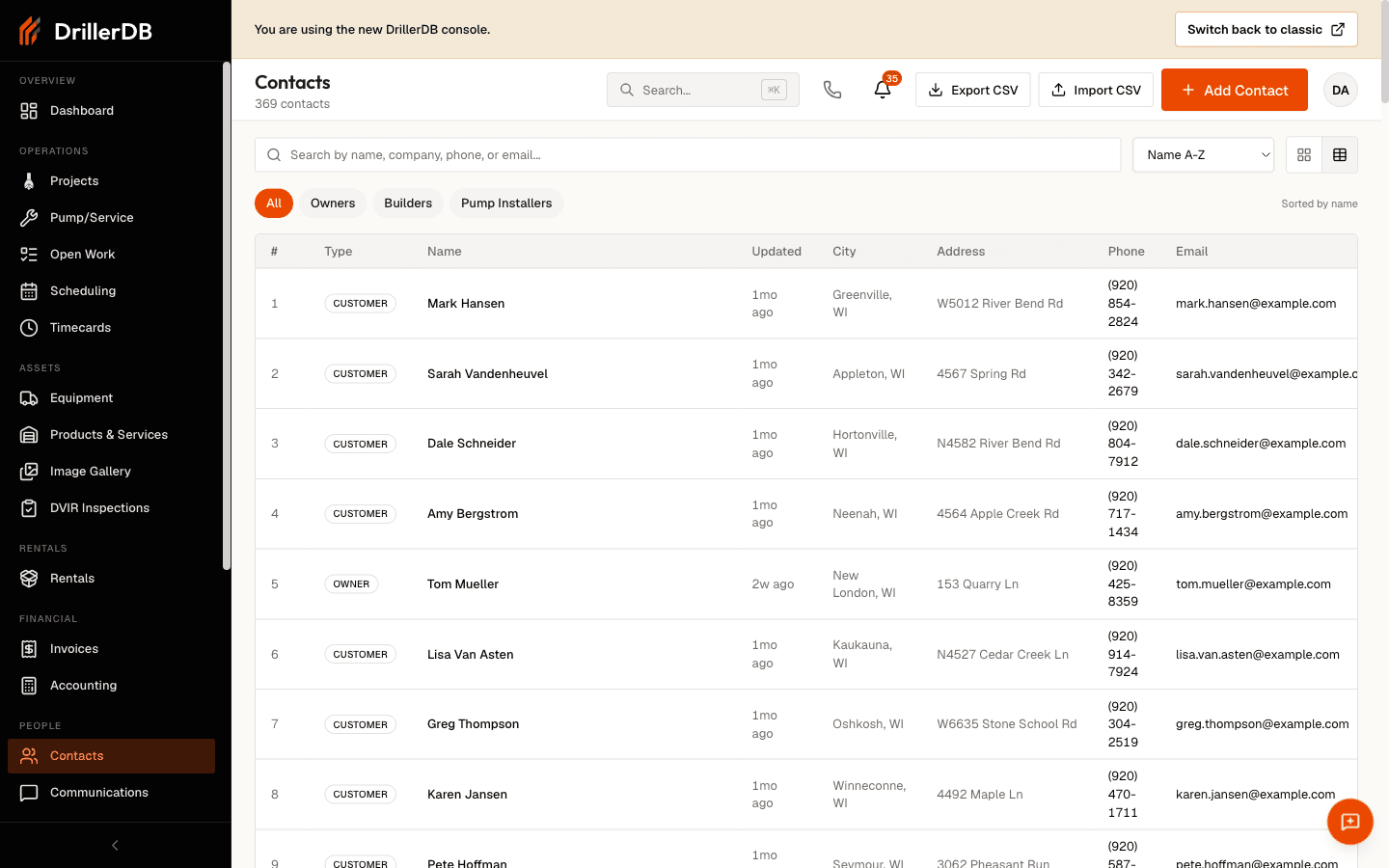Focus the name, company, phone search field
The width and height of the screenshot is (1389, 868).
pos(688,154)
